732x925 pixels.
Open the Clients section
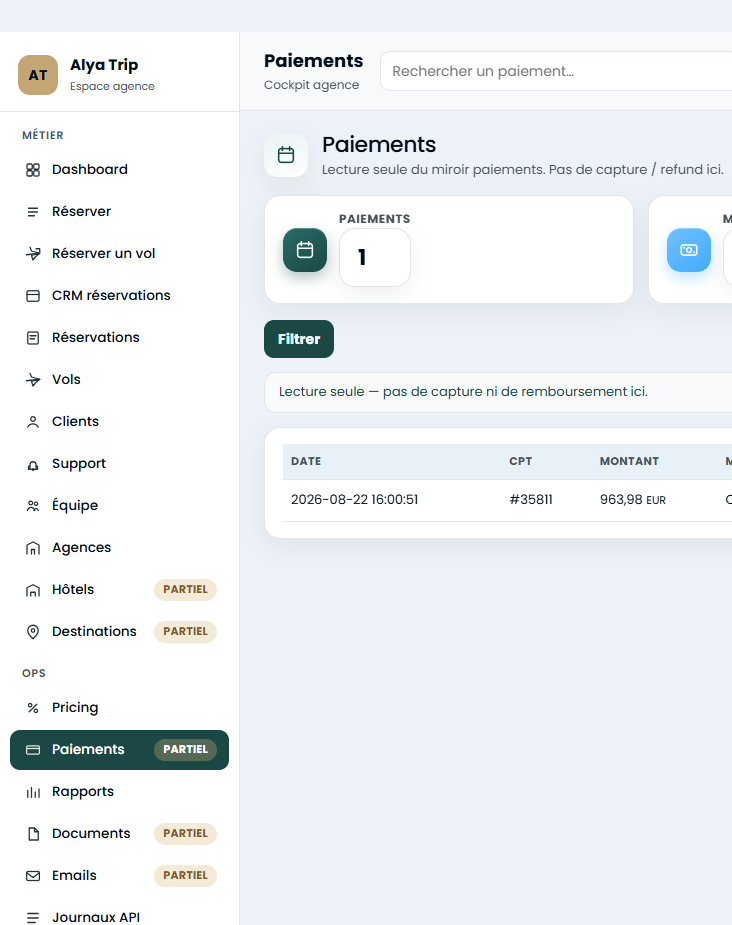119,422
